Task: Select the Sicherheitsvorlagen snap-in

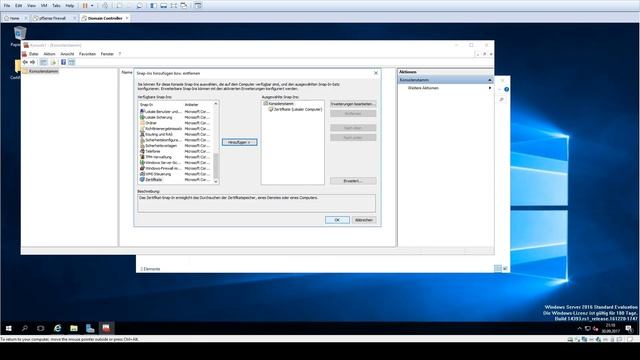Action: point(176,145)
